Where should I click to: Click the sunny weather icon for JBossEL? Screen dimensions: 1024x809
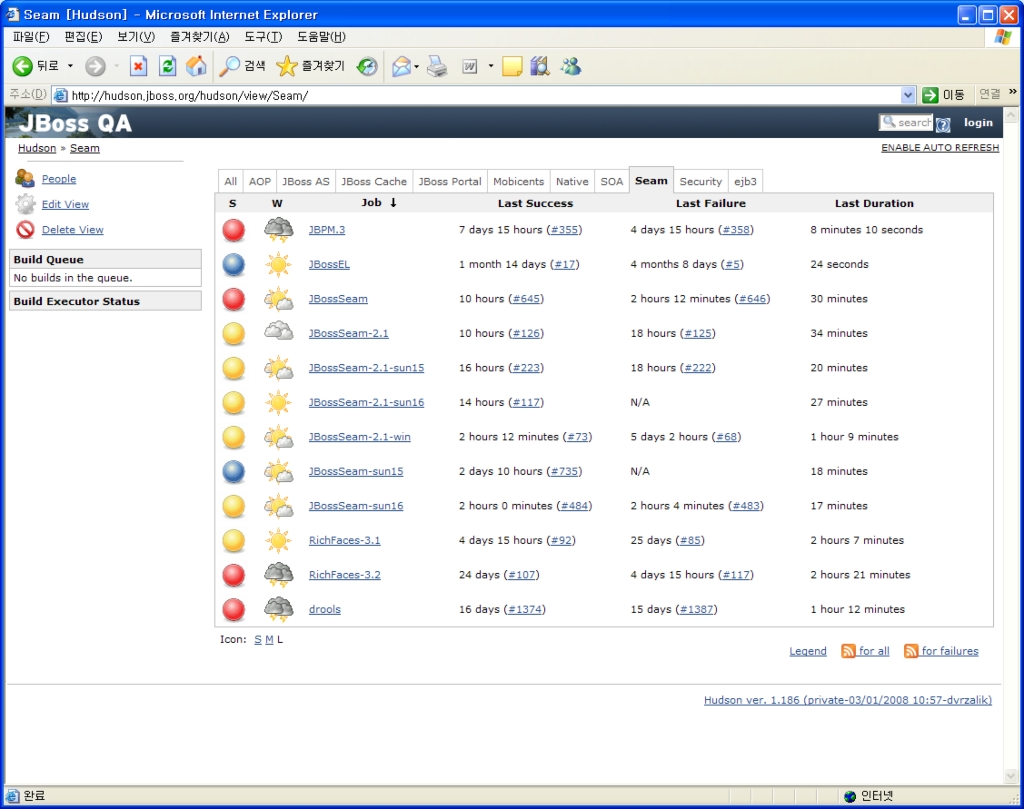279,264
